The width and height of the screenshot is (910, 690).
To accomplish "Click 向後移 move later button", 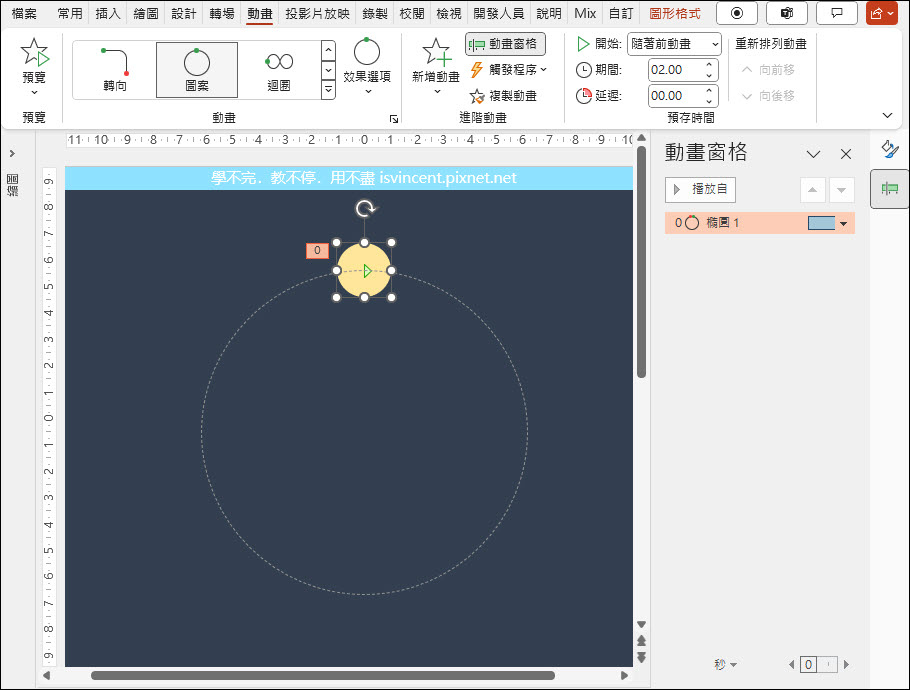I will pos(768,96).
